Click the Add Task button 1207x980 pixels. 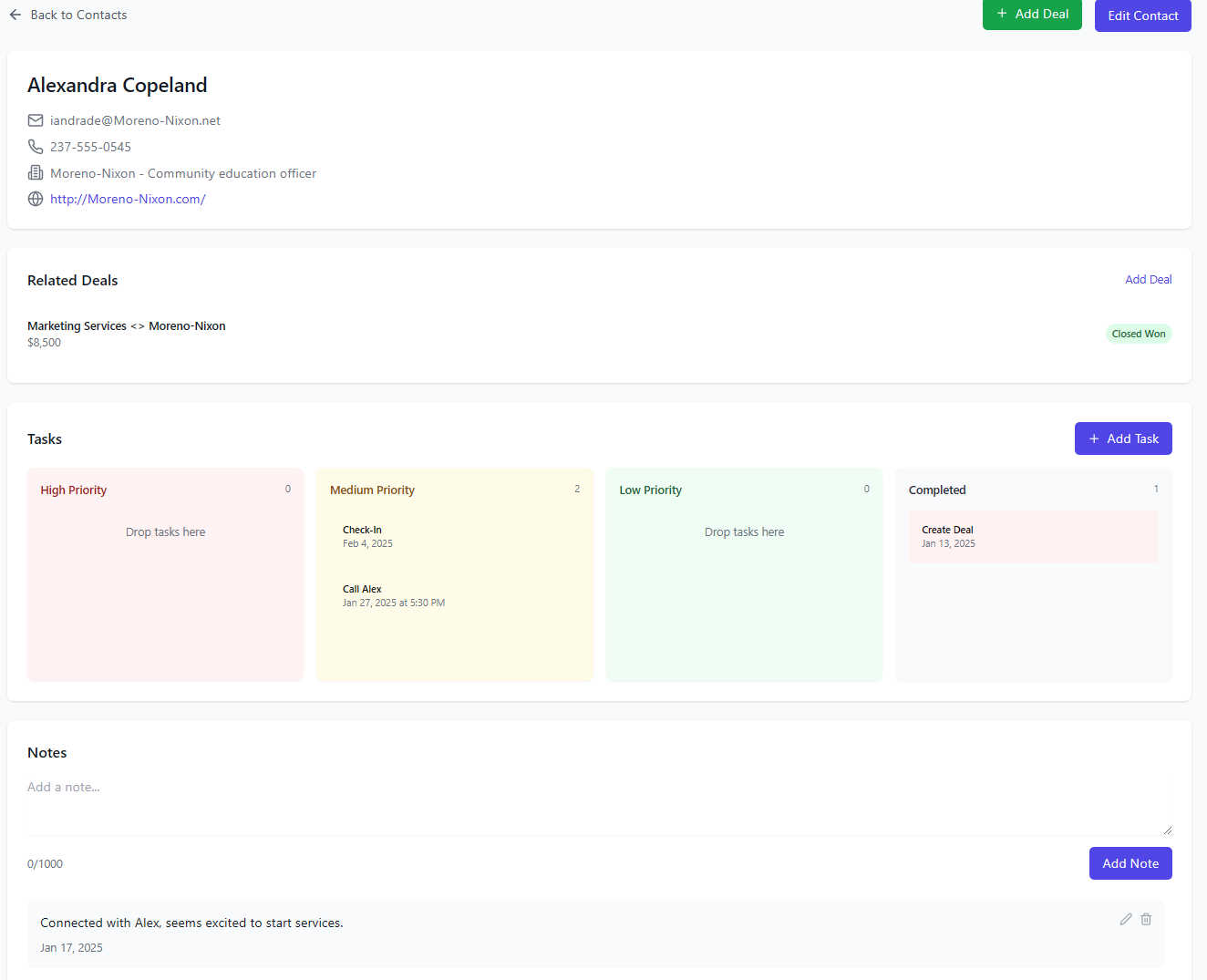point(1123,438)
